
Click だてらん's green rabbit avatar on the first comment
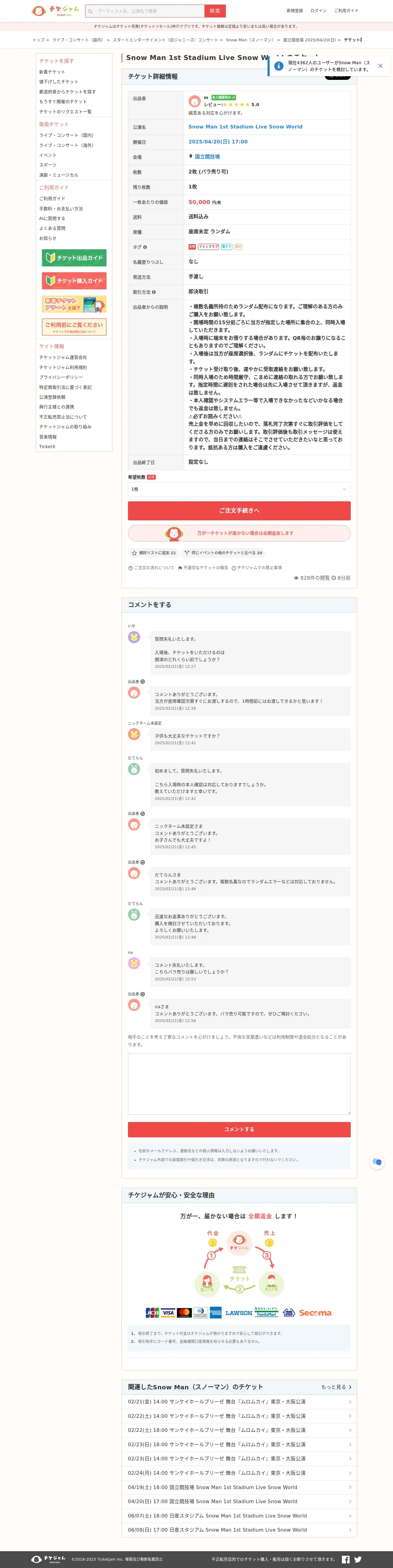click(x=134, y=769)
